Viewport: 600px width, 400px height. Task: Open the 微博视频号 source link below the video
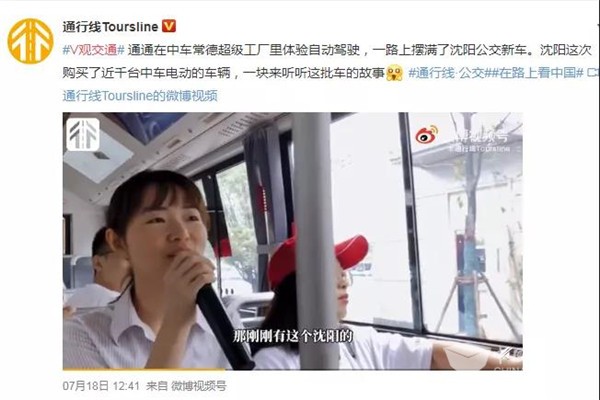coord(199,386)
